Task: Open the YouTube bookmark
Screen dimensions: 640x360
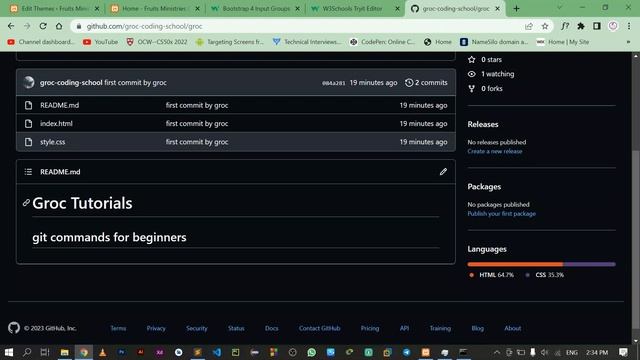Action: (100, 42)
